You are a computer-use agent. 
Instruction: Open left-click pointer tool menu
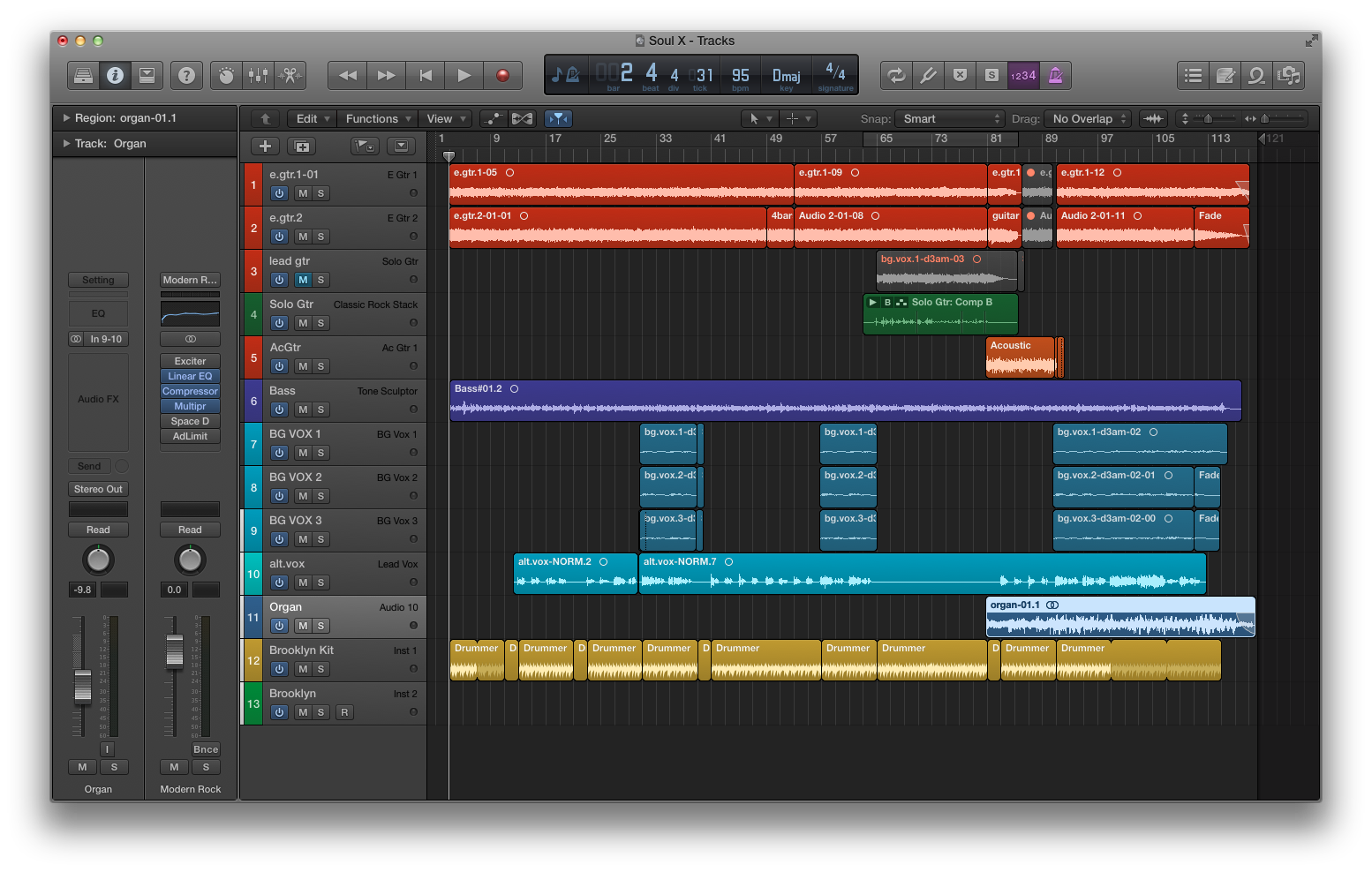tap(760, 118)
